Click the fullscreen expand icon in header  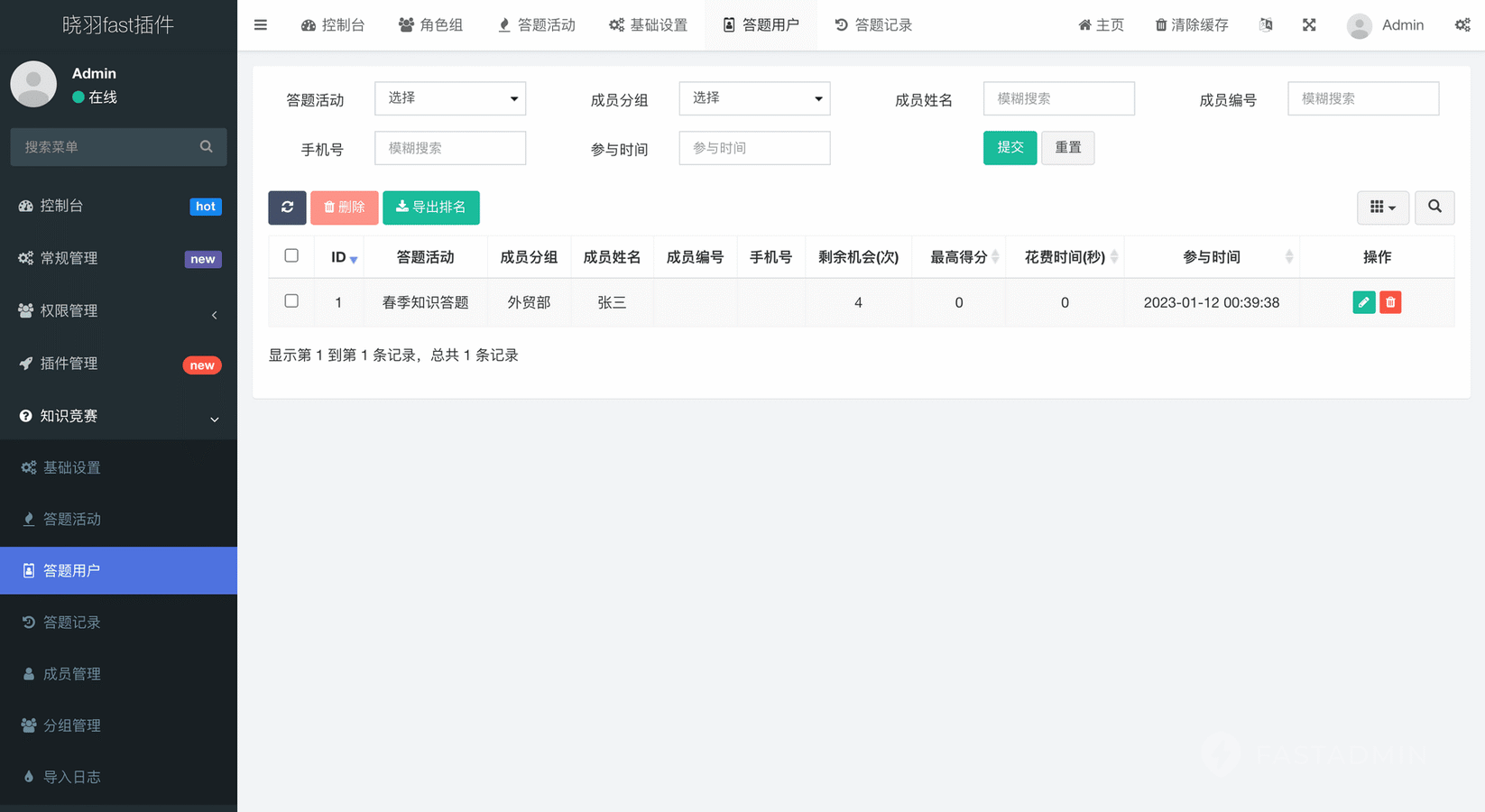click(x=1309, y=25)
